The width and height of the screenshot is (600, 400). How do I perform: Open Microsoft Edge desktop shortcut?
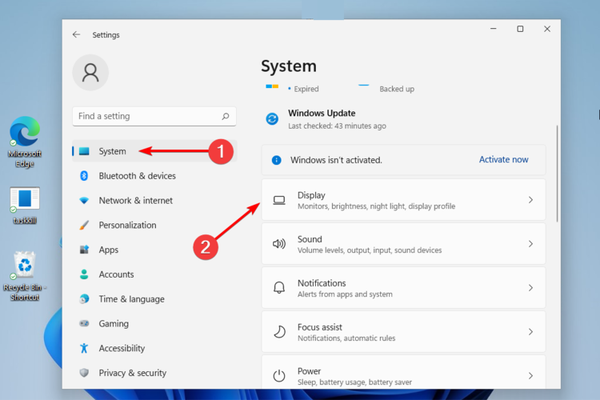pos(24,135)
